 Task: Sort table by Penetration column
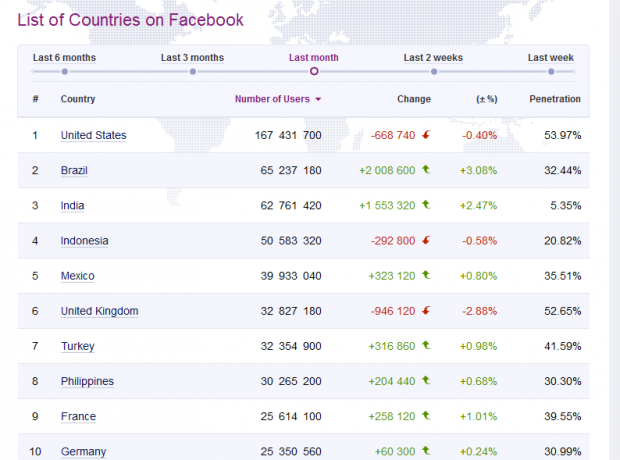554,99
